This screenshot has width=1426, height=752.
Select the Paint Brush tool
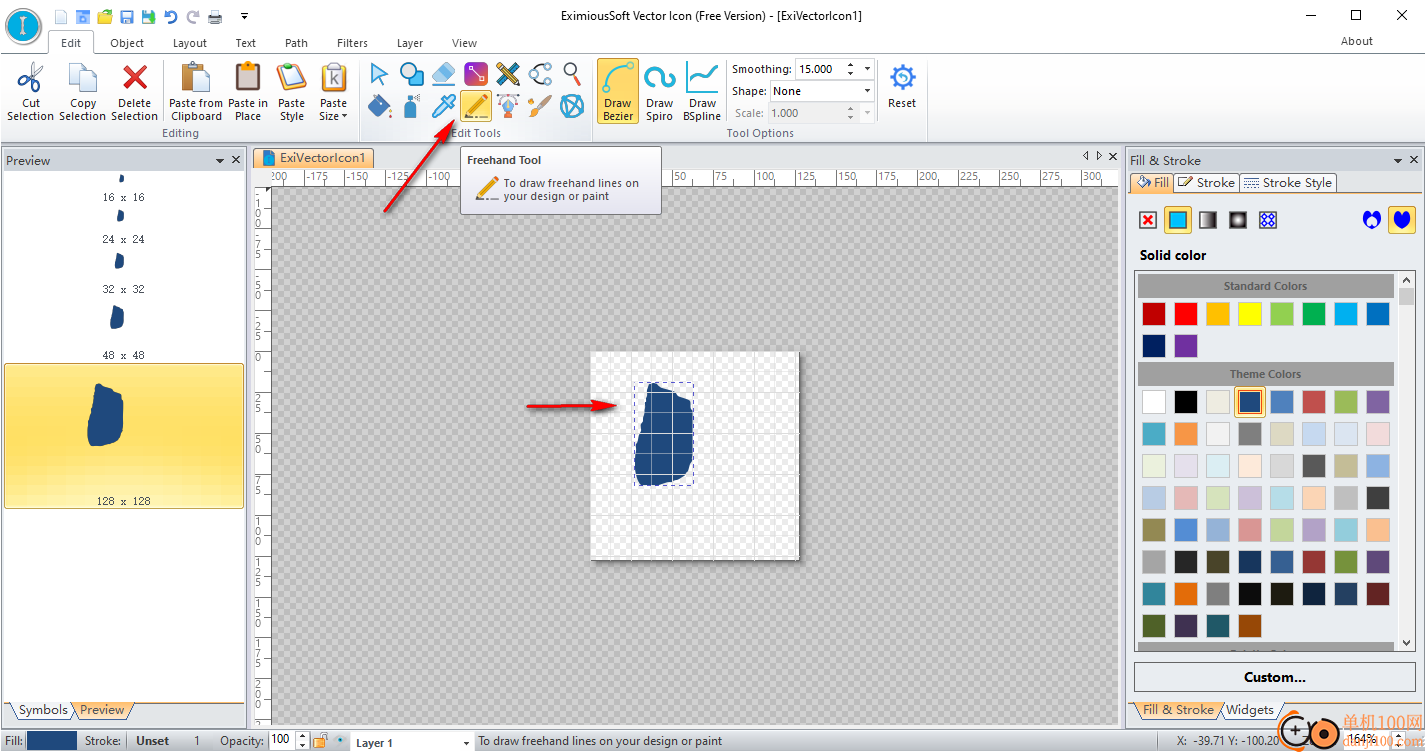tap(540, 105)
